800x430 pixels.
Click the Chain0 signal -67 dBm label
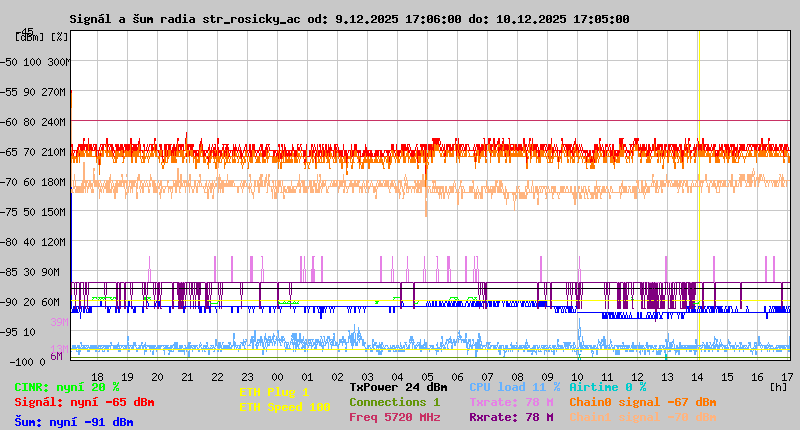coord(642,402)
